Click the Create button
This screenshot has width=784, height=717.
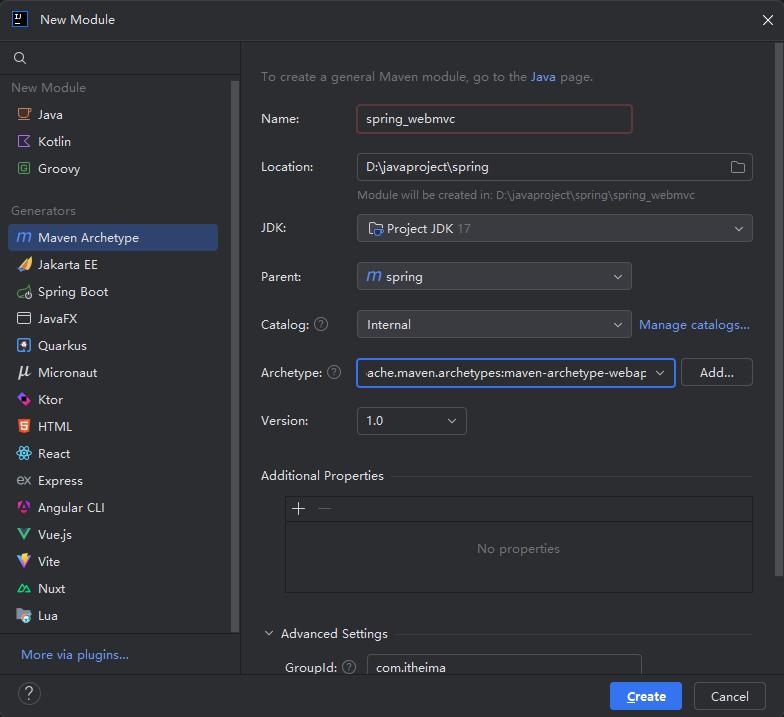[646, 696]
